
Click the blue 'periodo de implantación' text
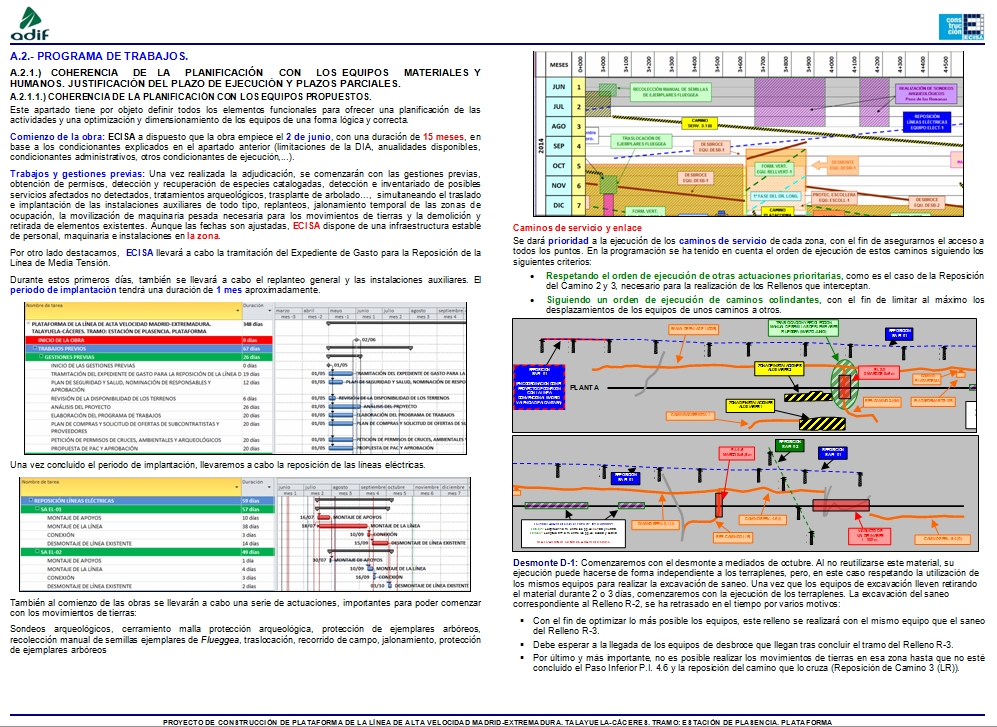63,290
